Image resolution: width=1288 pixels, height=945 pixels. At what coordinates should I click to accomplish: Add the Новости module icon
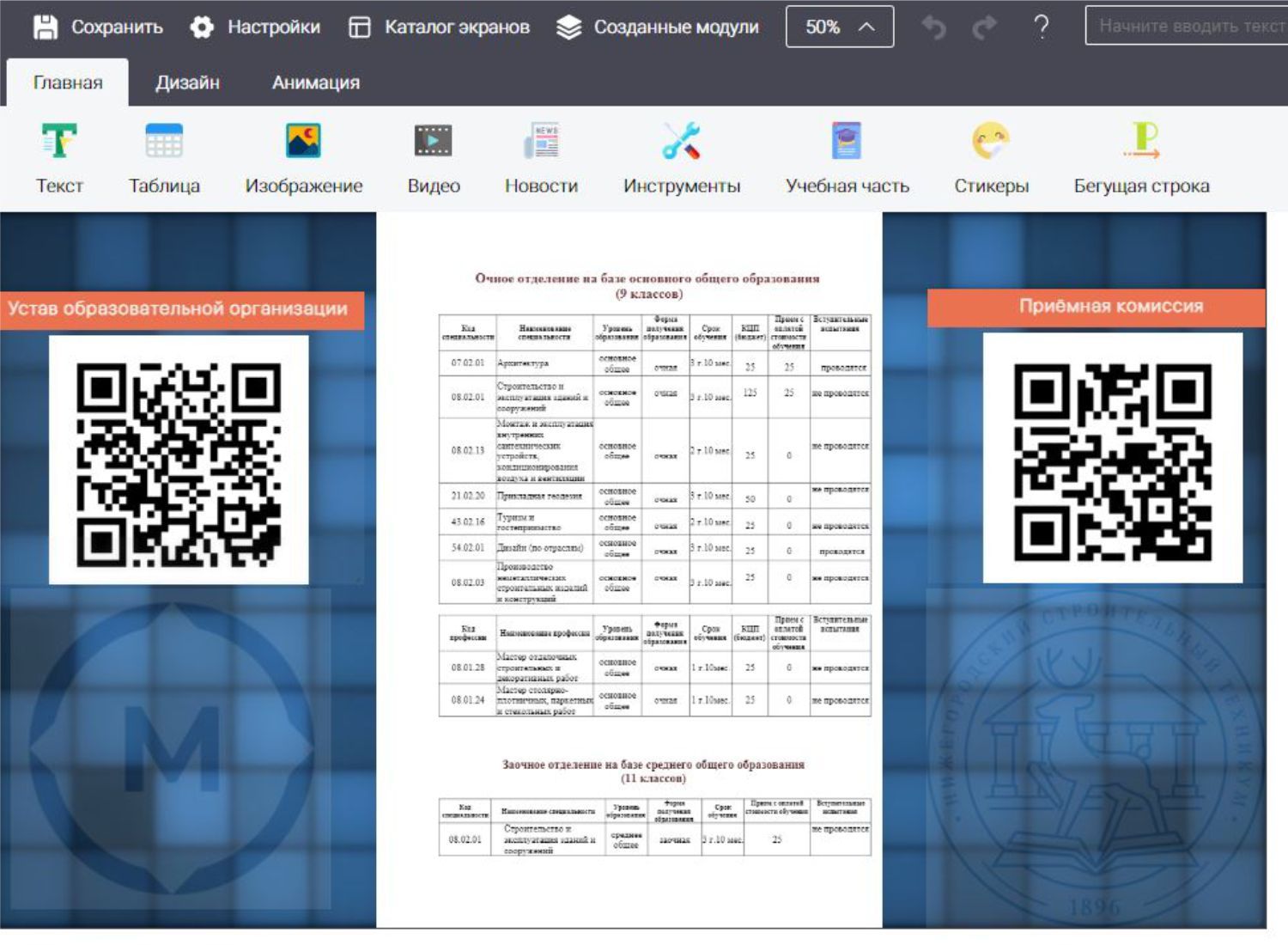click(x=542, y=141)
